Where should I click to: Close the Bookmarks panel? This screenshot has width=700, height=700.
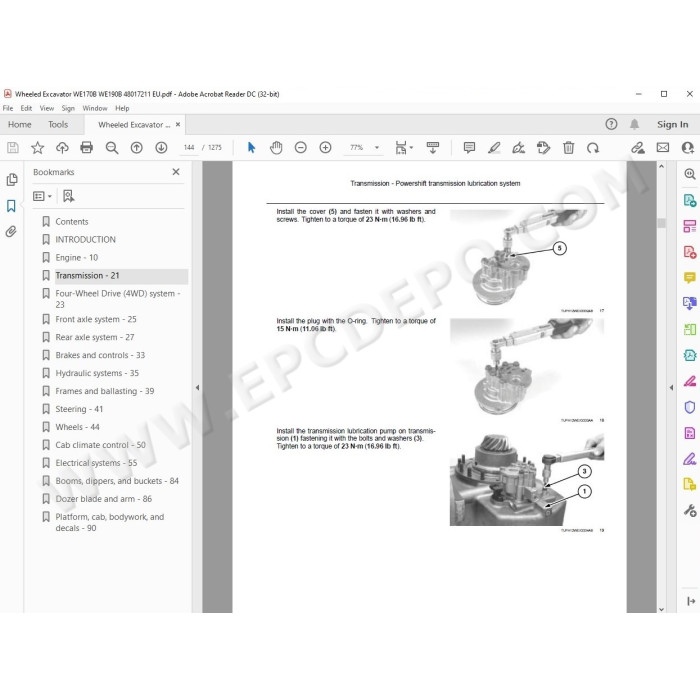(x=176, y=172)
